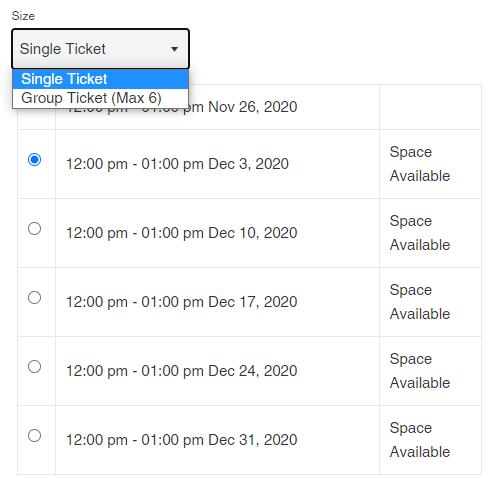Click the Size dropdown arrow
Viewport: 488px width, 478px height.
174,49
